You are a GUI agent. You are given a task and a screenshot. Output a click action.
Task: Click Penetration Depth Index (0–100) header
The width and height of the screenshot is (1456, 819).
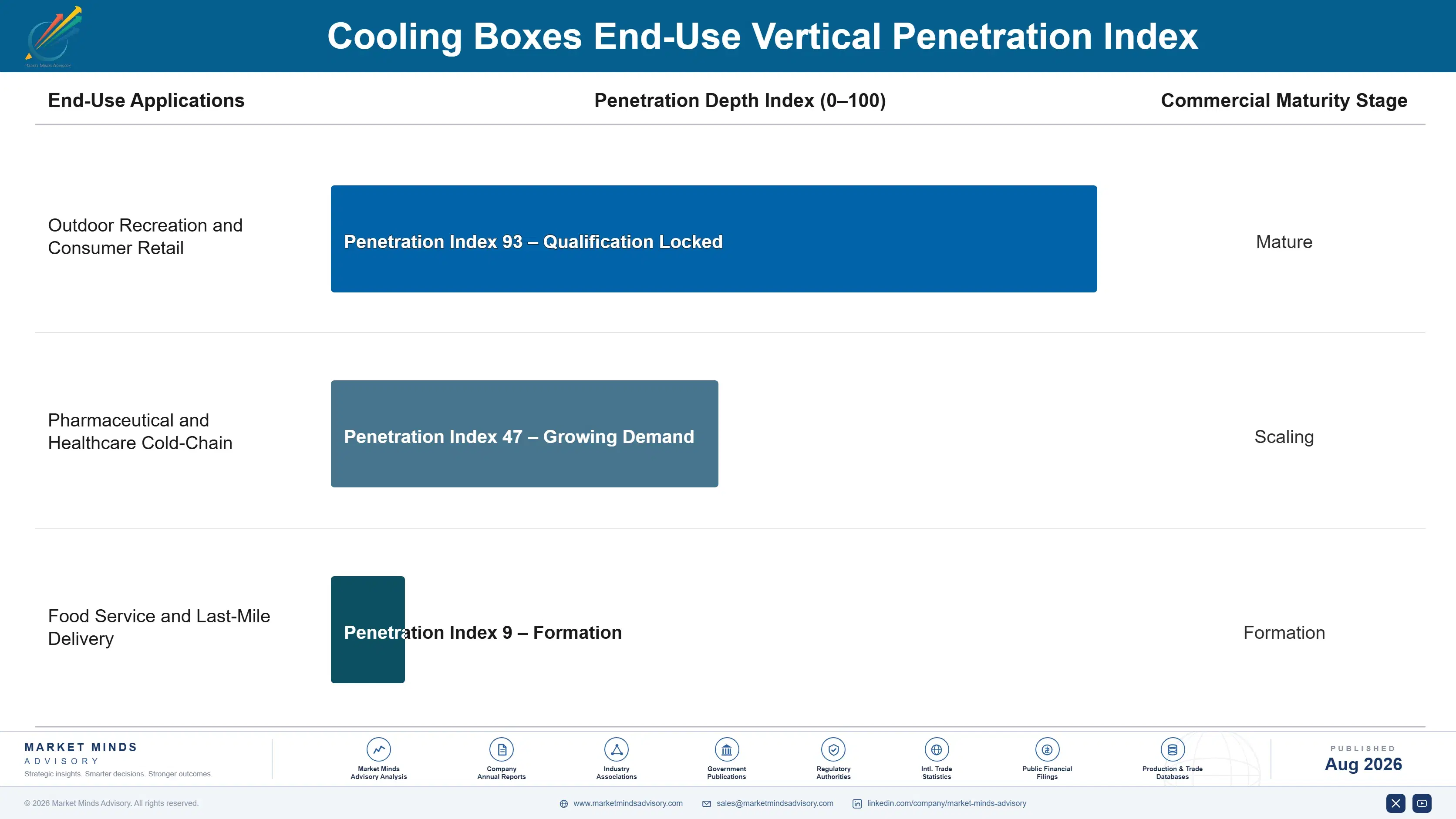740,101
